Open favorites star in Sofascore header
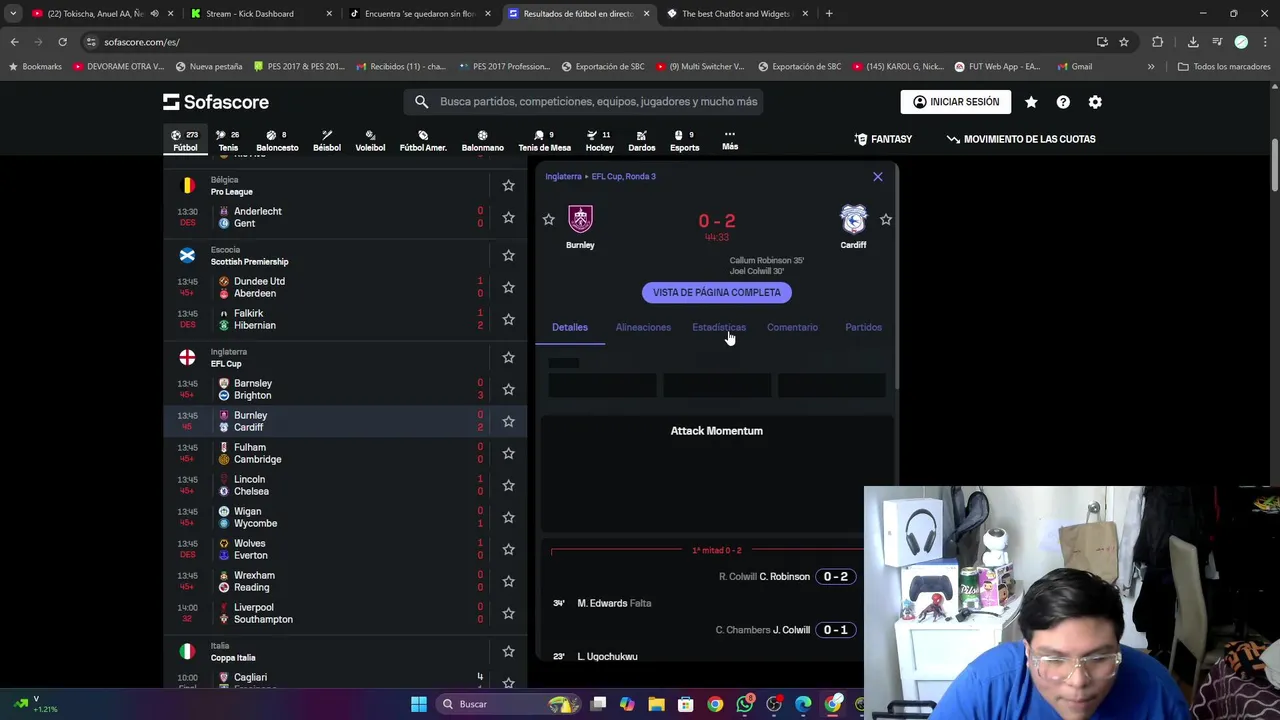Image resolution: width=1280 pixels, height=720 pixels. coord(1031,102)
